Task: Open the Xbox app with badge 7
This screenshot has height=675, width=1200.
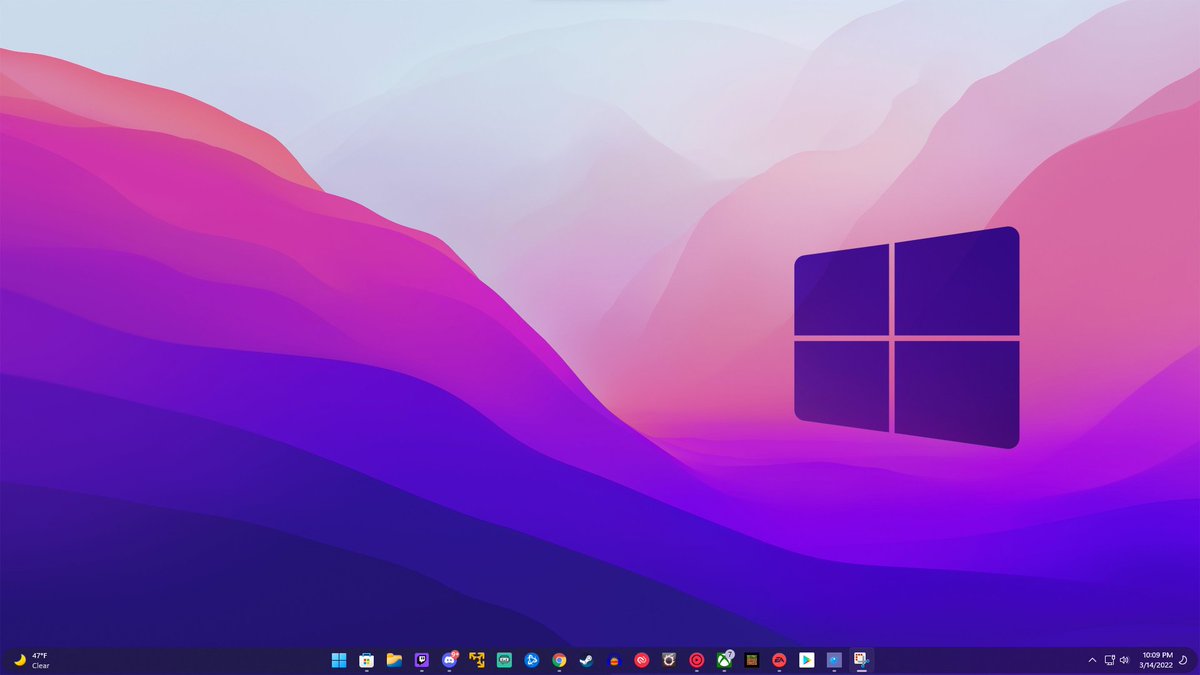Action: click(725, 659)
